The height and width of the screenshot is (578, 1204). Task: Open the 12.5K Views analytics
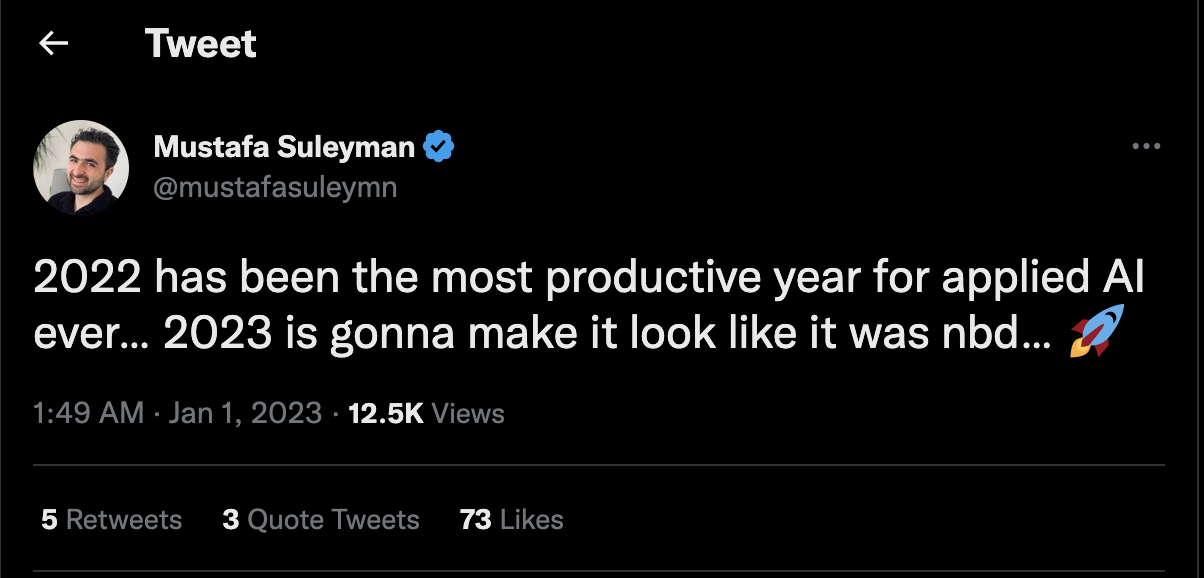[426, 413]
